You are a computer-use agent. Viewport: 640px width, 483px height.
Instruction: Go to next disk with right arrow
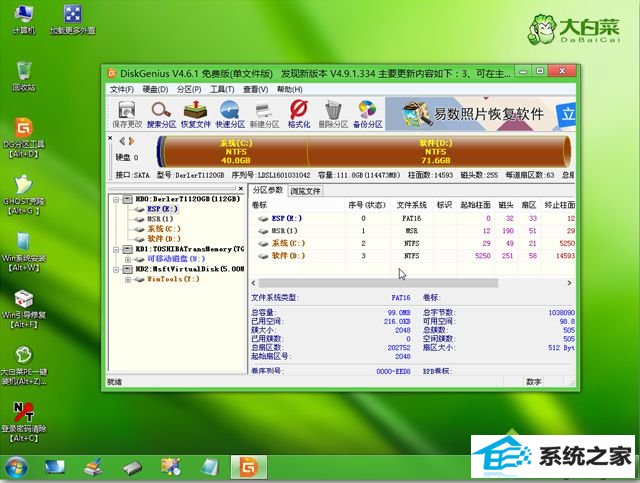[x=131, y=141]
